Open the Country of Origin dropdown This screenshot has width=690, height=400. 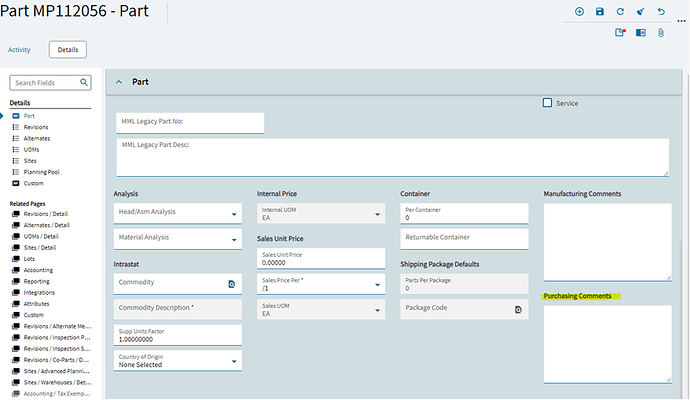(178, 361)
